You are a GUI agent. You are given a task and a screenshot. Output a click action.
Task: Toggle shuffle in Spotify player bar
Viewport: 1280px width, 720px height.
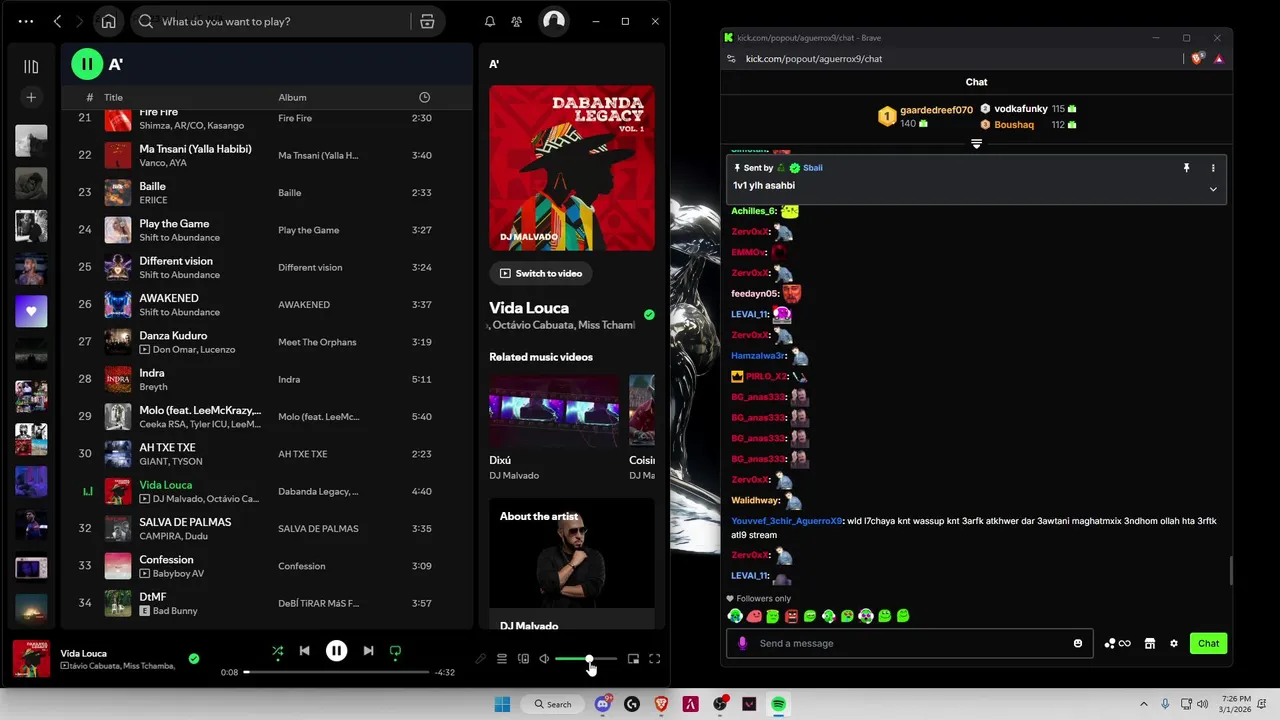(x=277, y=651)
